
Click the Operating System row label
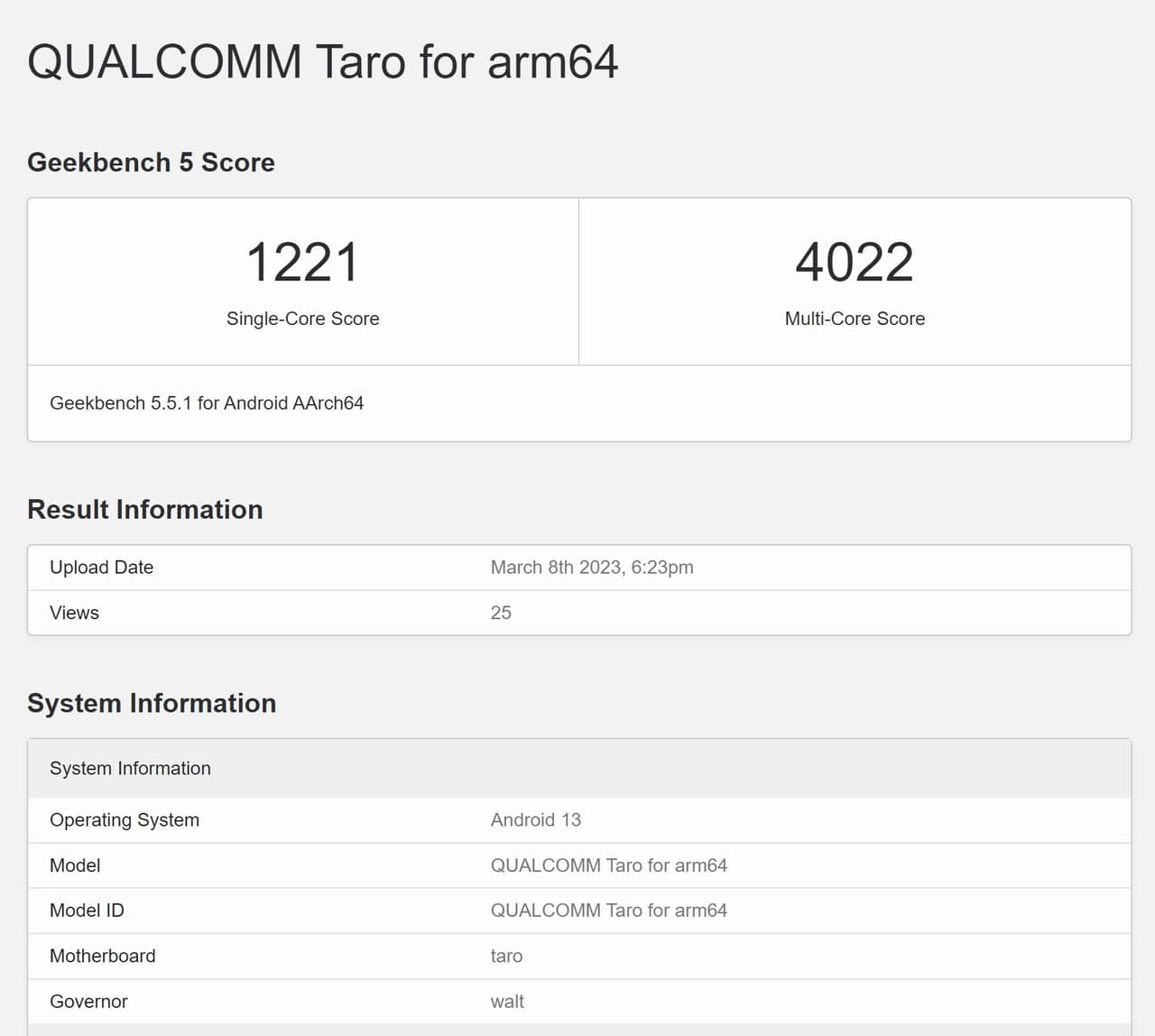tap(125, 820)
